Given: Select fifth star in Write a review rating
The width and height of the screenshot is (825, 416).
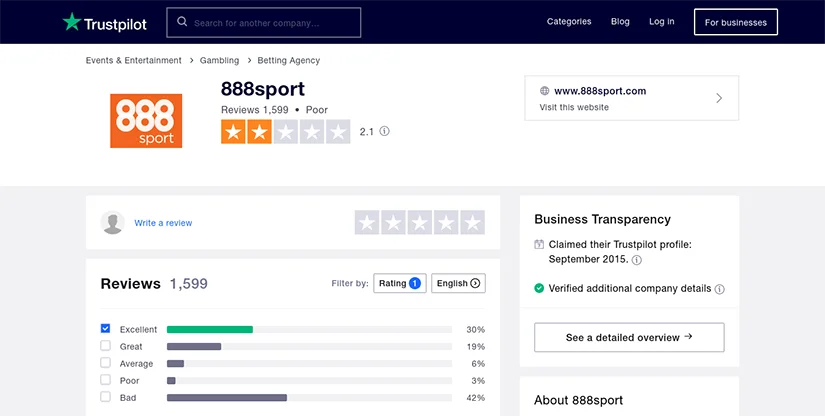Looking at the screenshot, I should (x=472, y=222).
